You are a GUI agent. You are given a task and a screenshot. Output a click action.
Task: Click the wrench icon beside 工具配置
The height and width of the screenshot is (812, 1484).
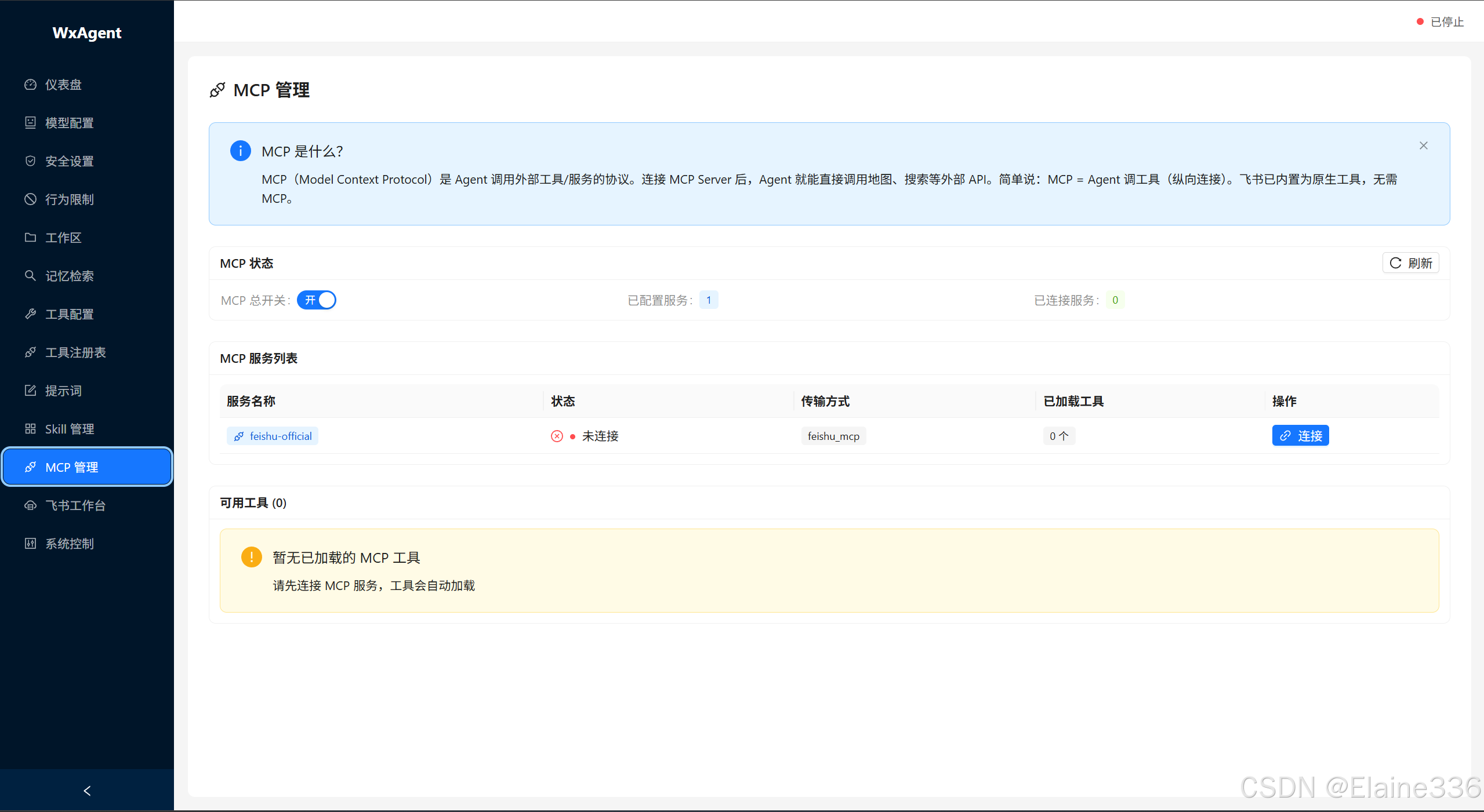coord(30,314)
